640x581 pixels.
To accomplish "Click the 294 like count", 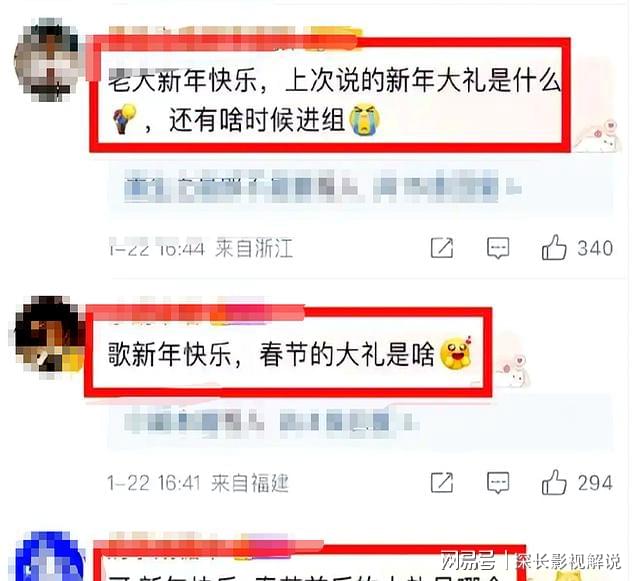I will (595, 483).
